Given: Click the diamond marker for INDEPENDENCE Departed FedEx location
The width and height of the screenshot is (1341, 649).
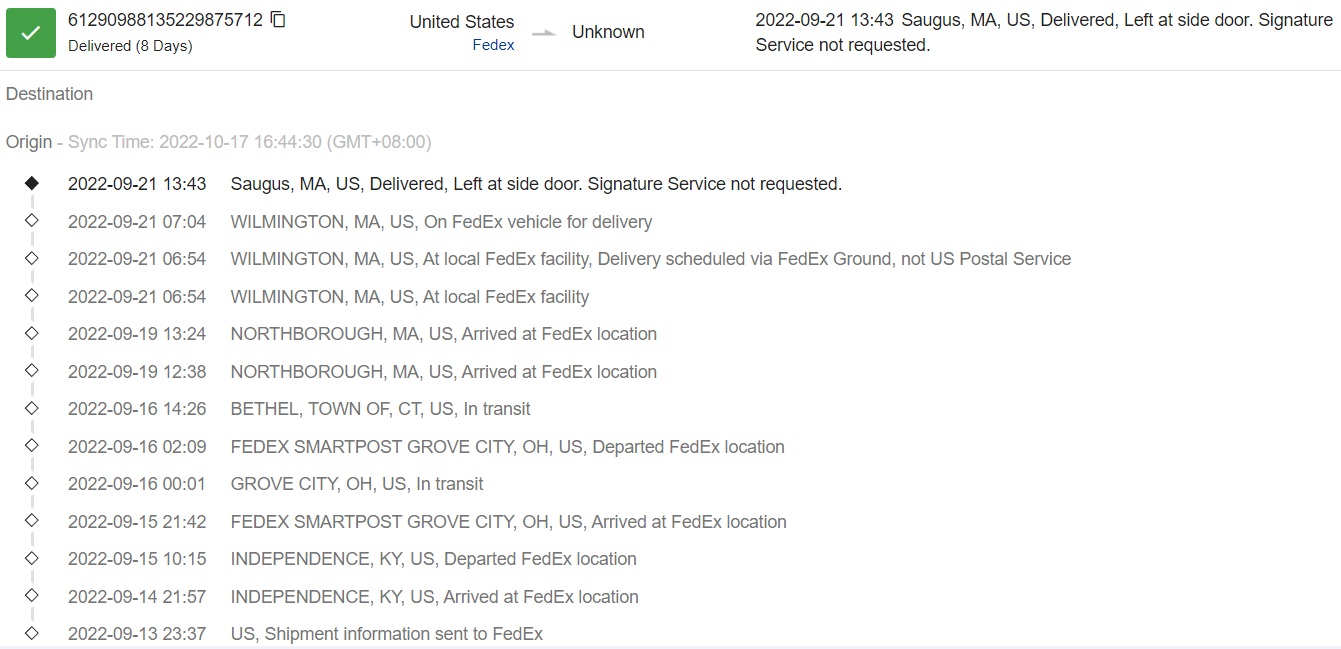Looking at the screenshot, I should tap(32, 558).
